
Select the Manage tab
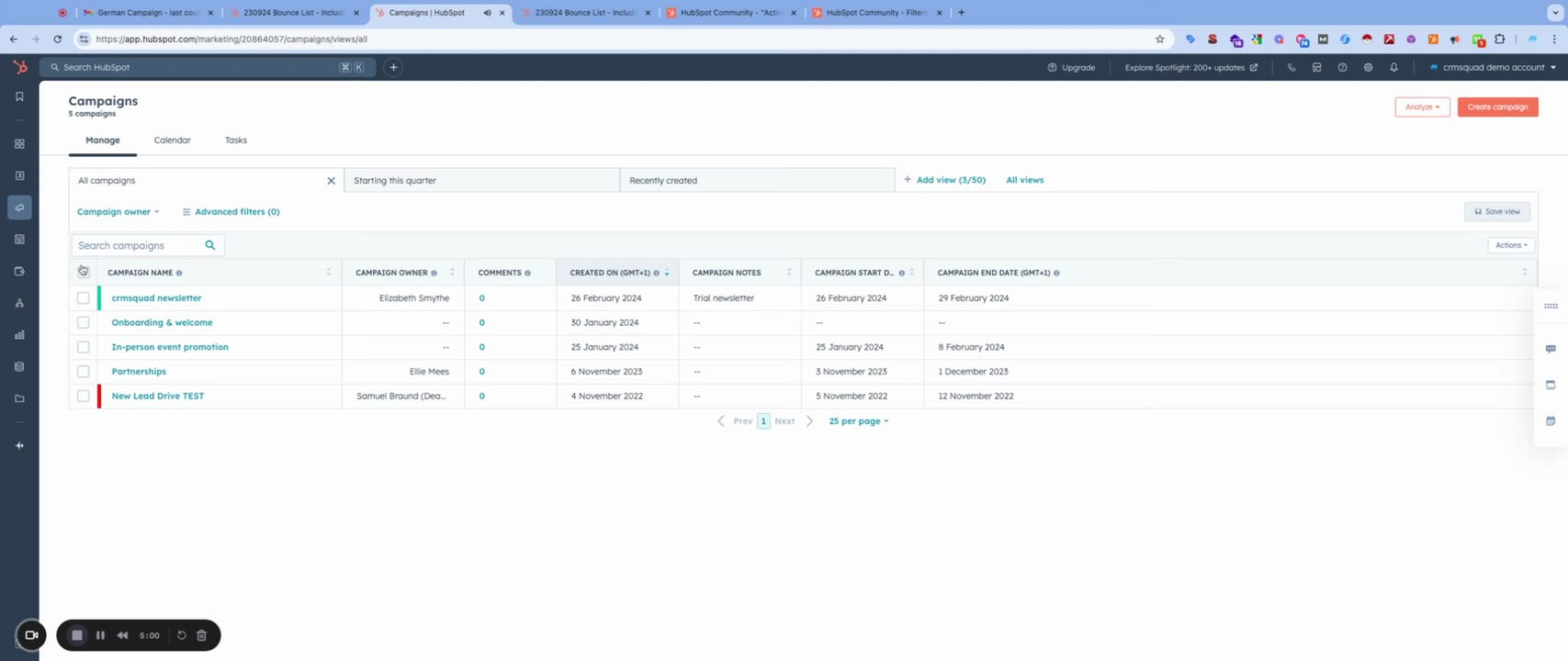pyautogui.click(x=103, y=140)
